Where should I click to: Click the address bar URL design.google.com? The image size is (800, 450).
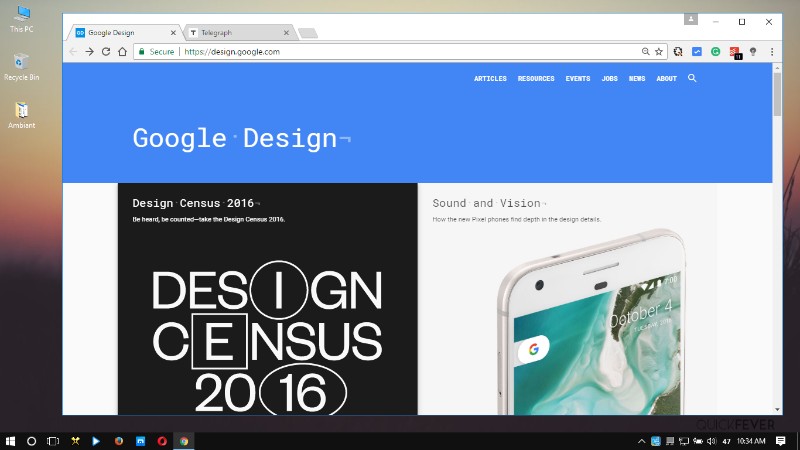232,52
